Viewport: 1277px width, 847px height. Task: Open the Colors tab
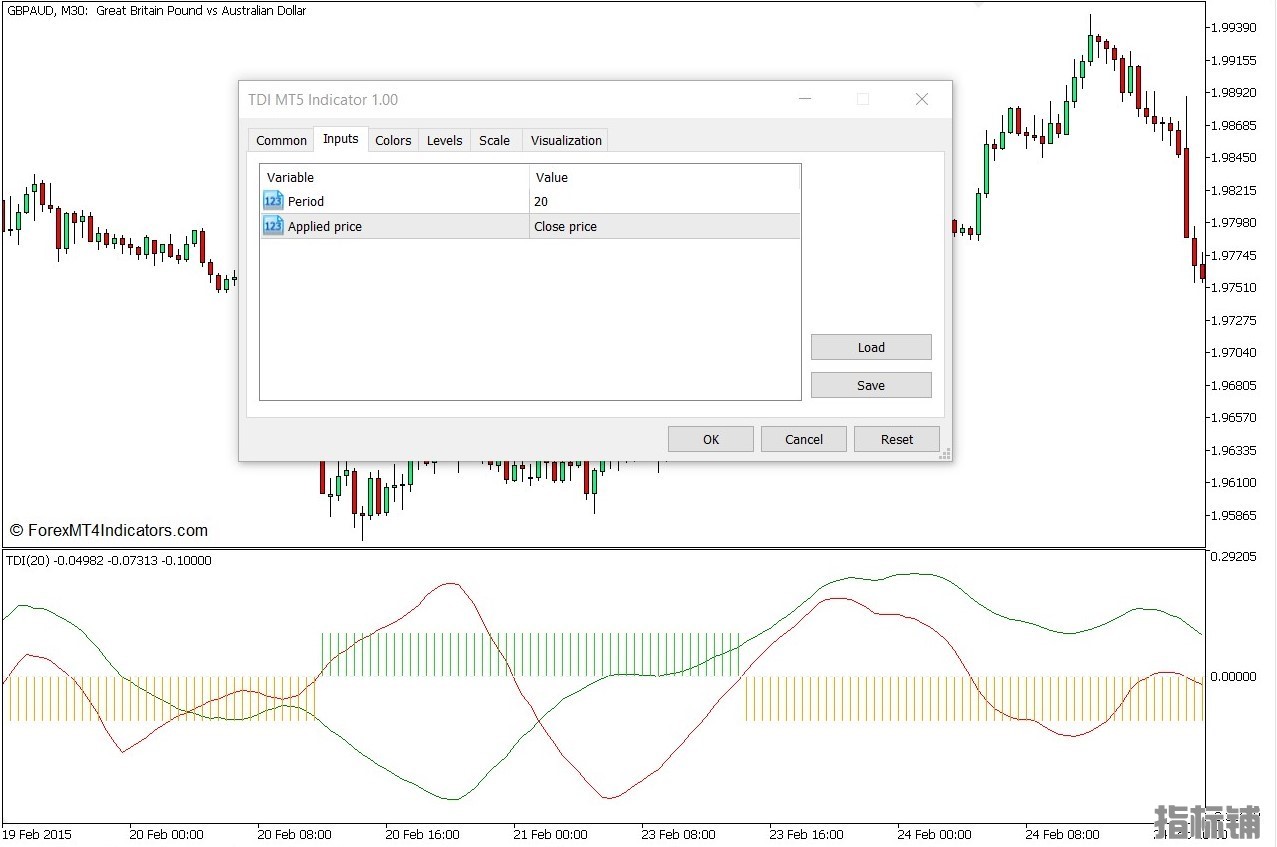pos(393,140)
